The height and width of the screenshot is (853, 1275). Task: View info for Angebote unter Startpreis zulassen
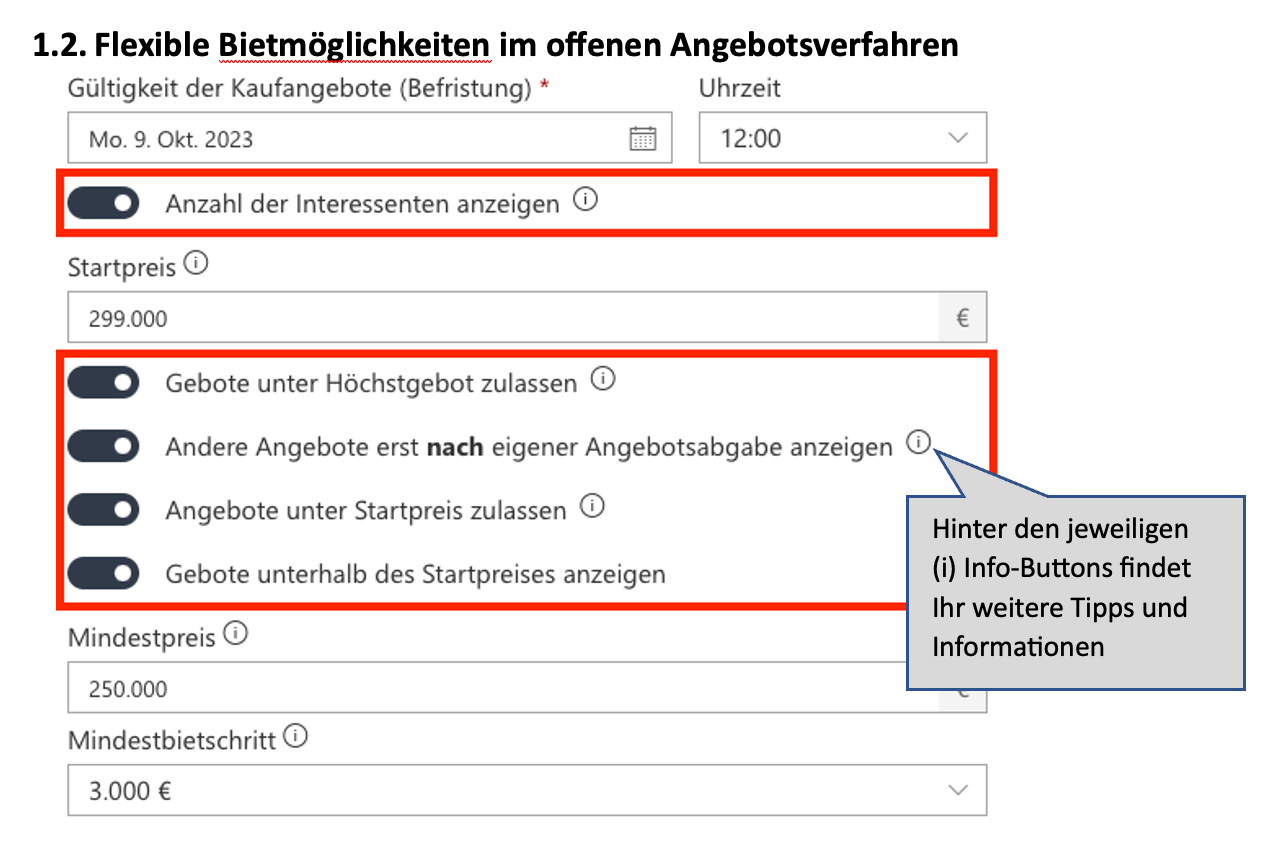pos(593,508)
